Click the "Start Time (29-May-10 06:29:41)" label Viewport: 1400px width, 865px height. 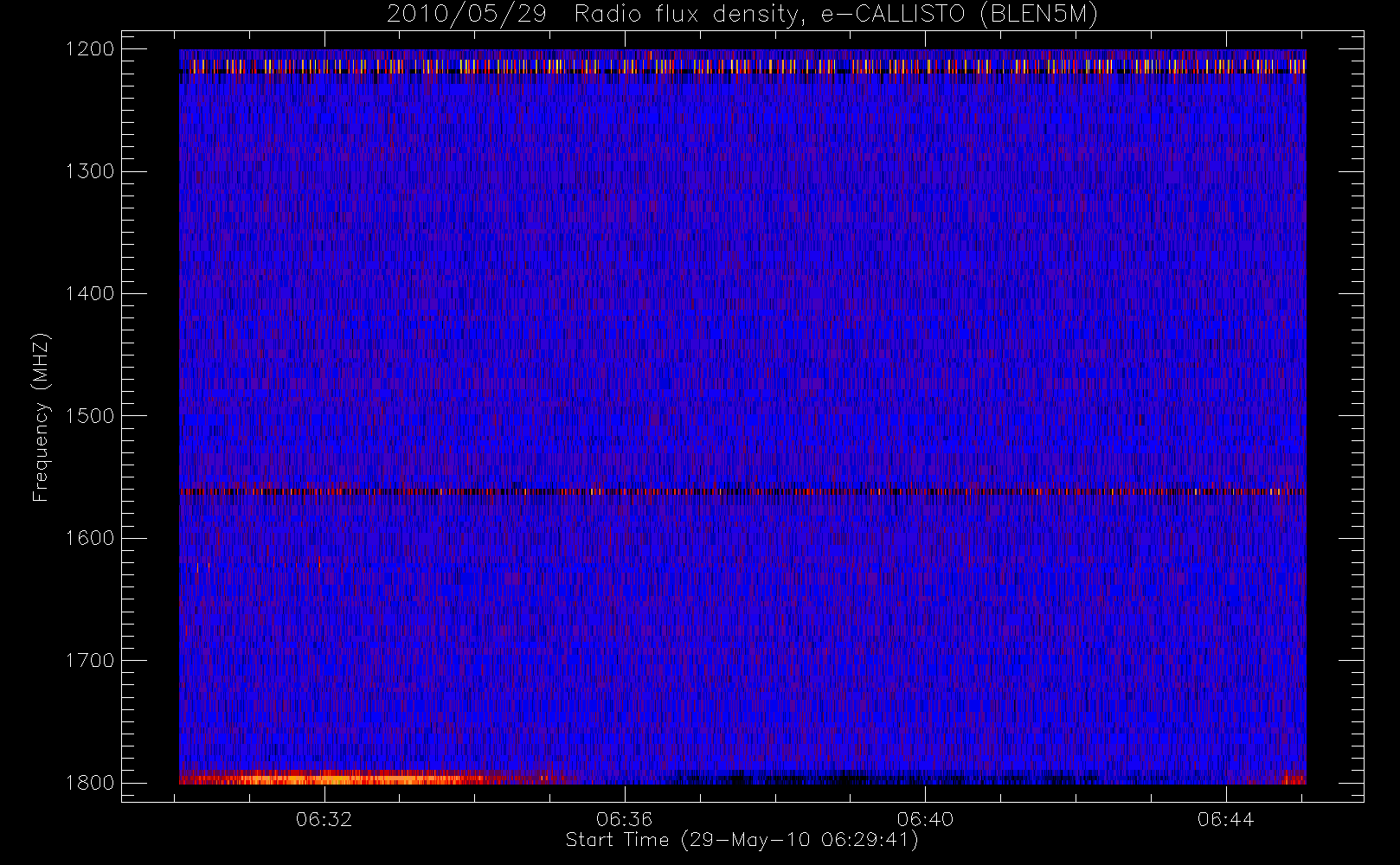[742, 840]
